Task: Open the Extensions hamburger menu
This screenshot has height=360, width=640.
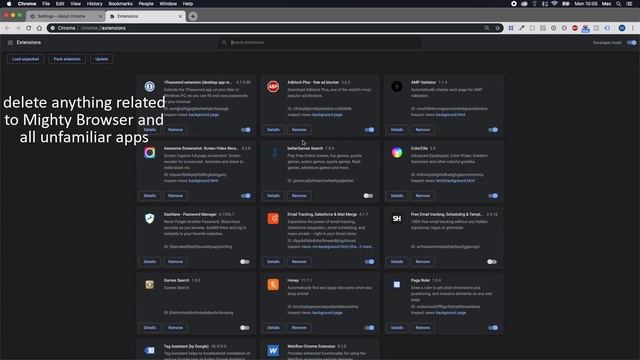Action: point(10,42)
